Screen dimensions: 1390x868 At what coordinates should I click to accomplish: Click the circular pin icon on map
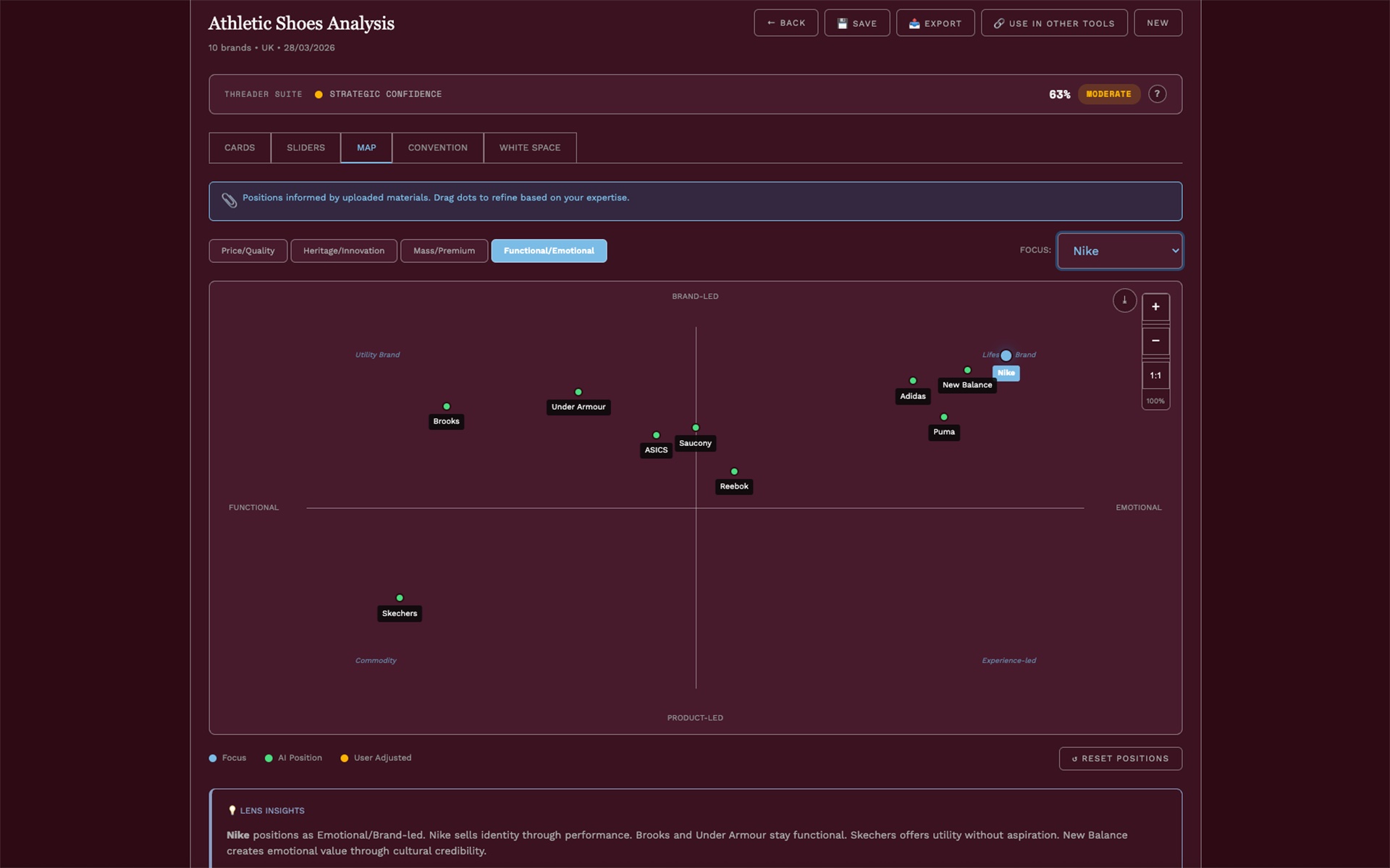coord(1124,300)
